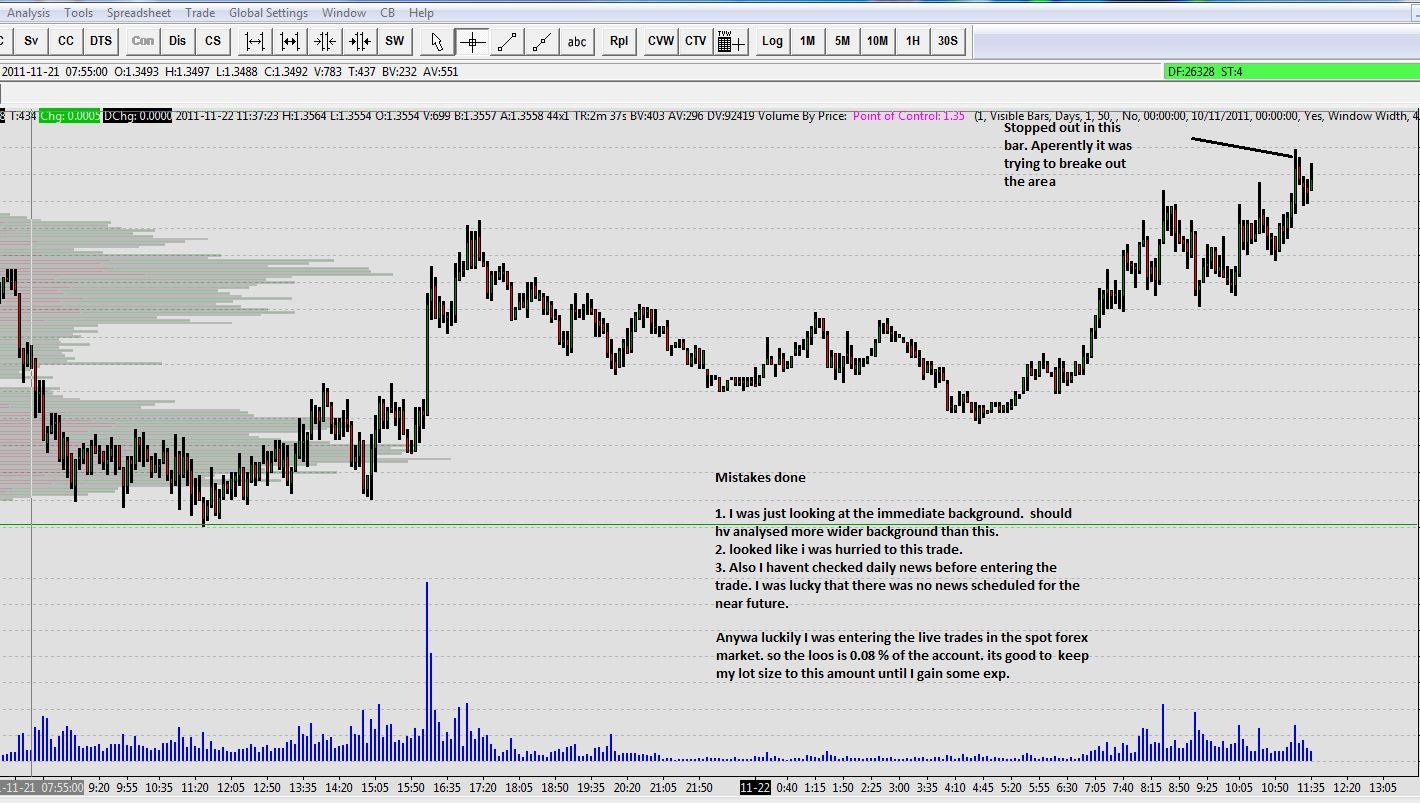Click the 4:45 time axis label
Image resolution: width=1420 pixels, height=803 pixels.
pyautogui.click(x=982, y=788)
